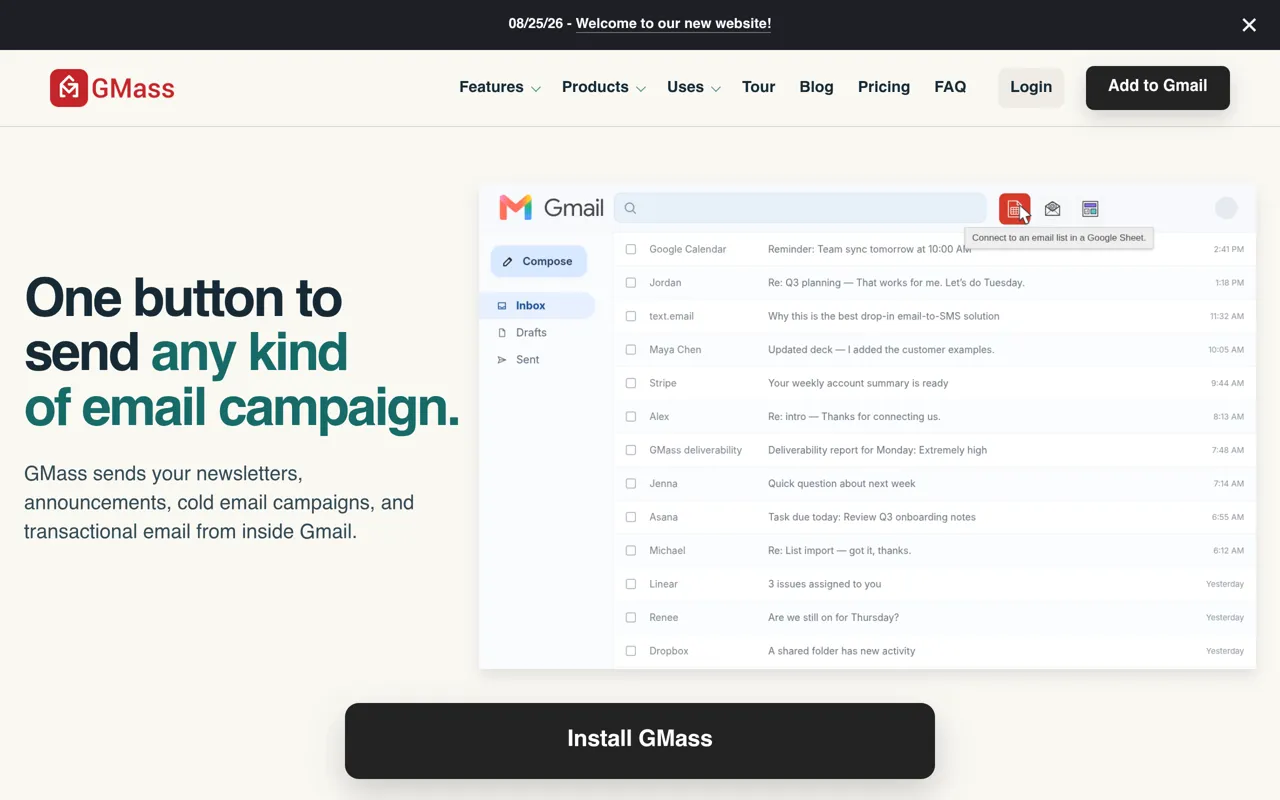Click the envelope icon in Gmail toolbar
The image size is (1280, 800).
(1052, 209)
